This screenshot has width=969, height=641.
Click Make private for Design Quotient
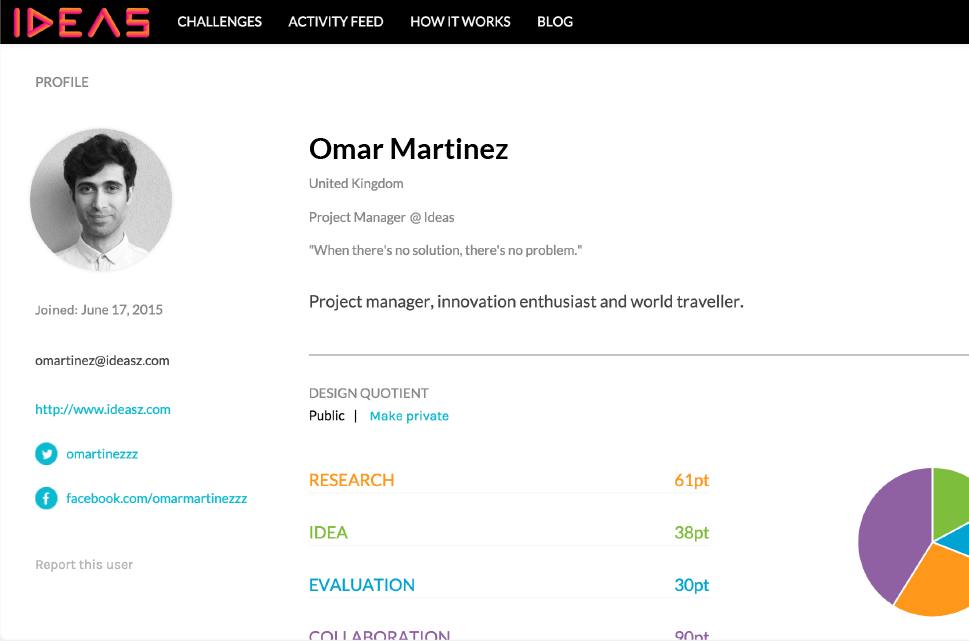coord(409,415)
